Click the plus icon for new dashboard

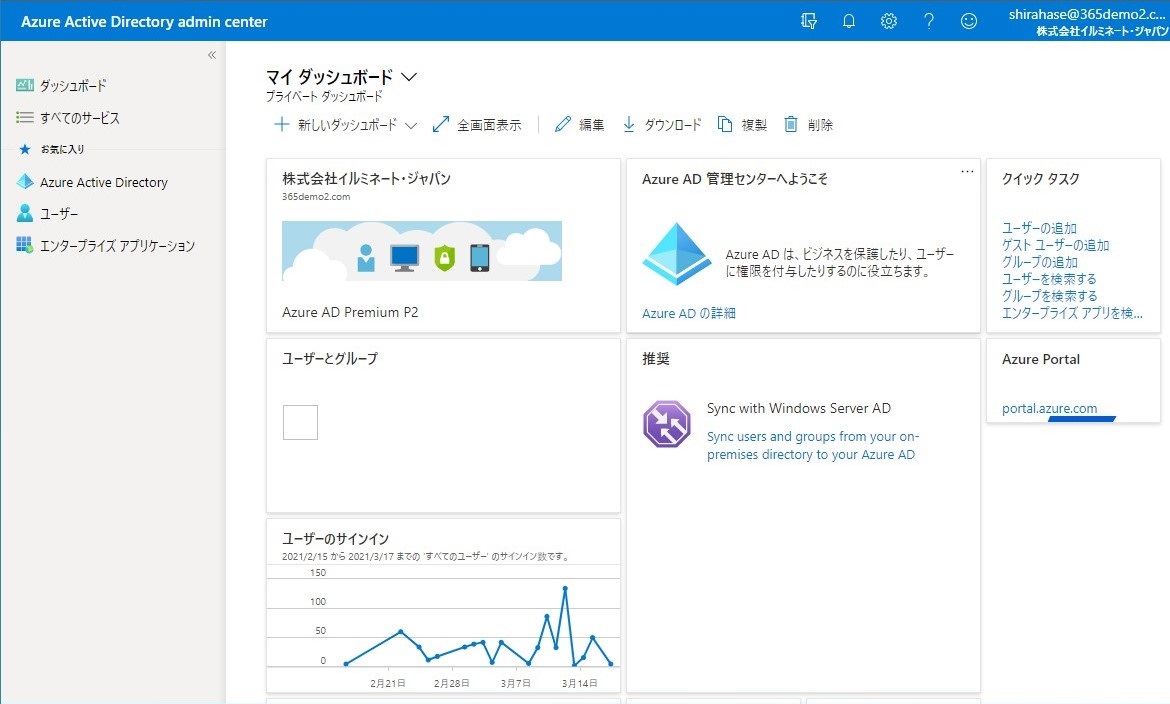tap(281, 124)
